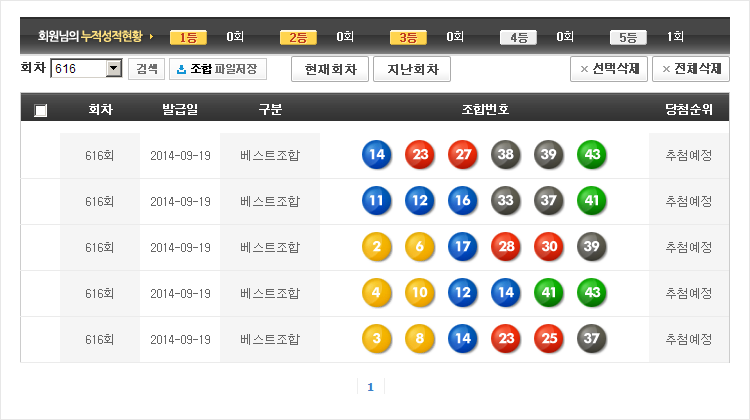Delete all rows with 전체삭제
Viewport: 750px width, 420px height.
coord(691,69)
